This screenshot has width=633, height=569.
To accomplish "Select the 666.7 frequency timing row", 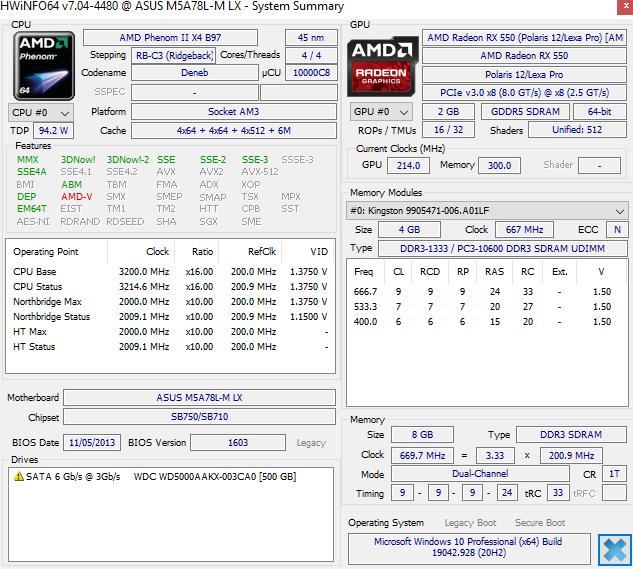I will [487, 292].
